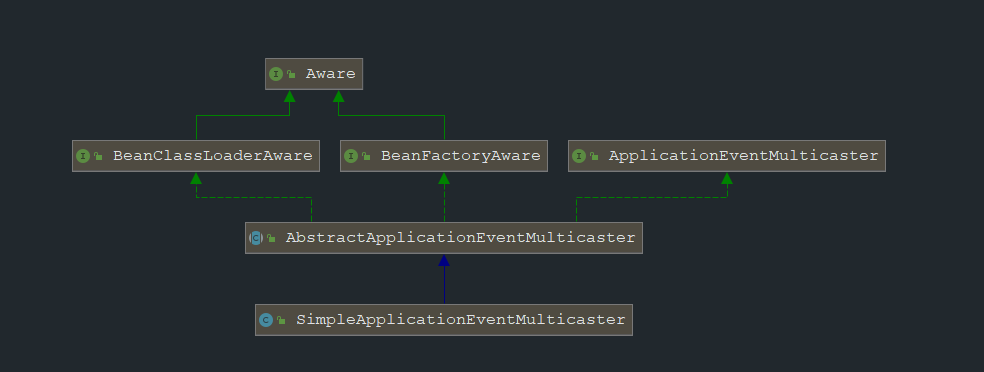The image size is (984, 372).
Task: Select the SimpleApplicationEventMulticaster label
Action: coord(461,320)
